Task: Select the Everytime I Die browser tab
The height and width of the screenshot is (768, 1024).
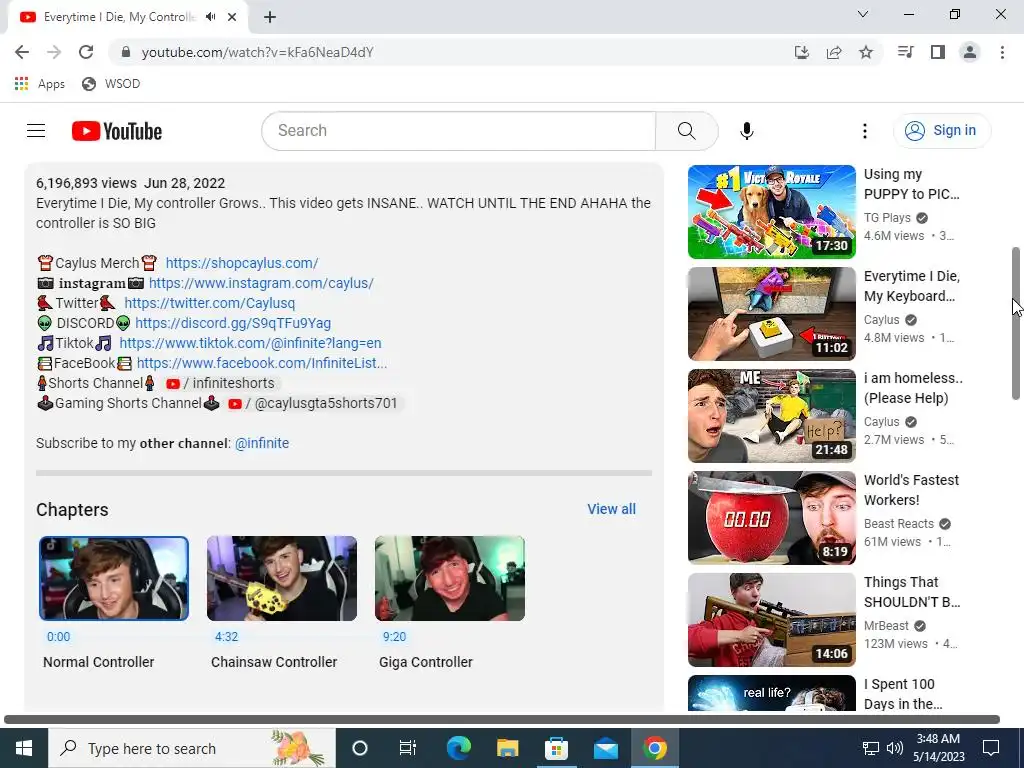Action: 121,17
